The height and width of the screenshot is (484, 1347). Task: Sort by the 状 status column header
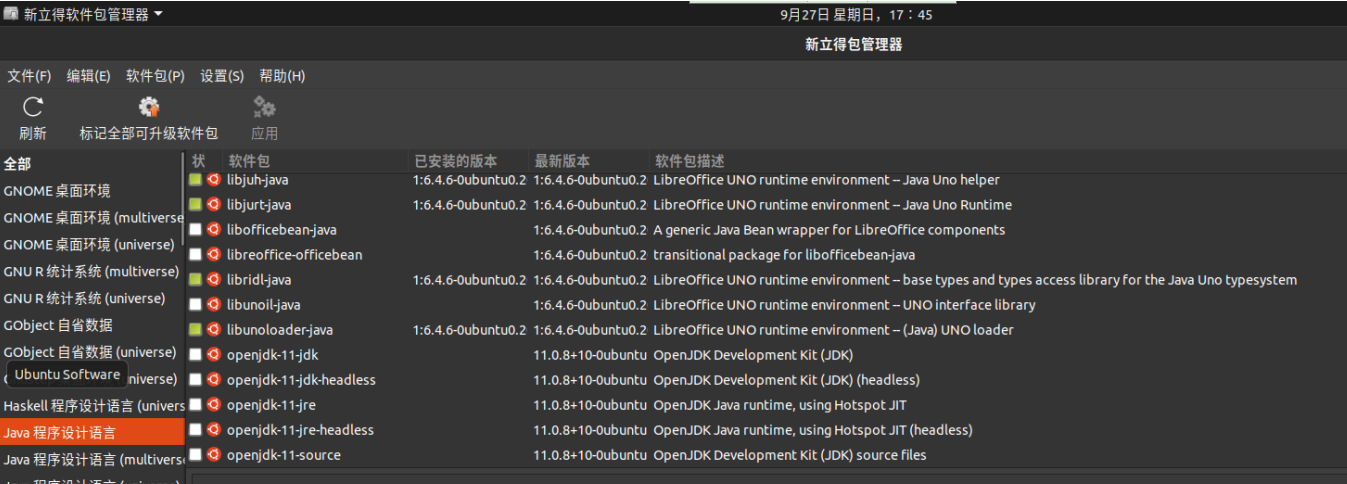pos(198,161)
